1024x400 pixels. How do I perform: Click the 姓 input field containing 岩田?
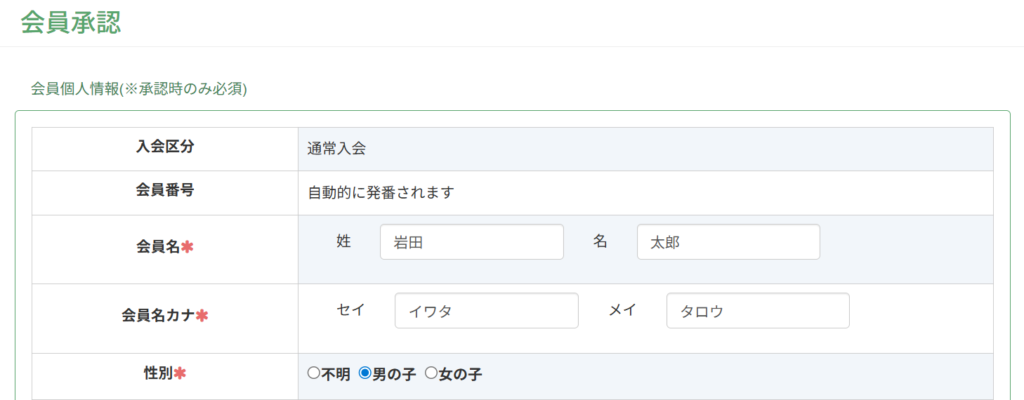[x=471, y=242]
